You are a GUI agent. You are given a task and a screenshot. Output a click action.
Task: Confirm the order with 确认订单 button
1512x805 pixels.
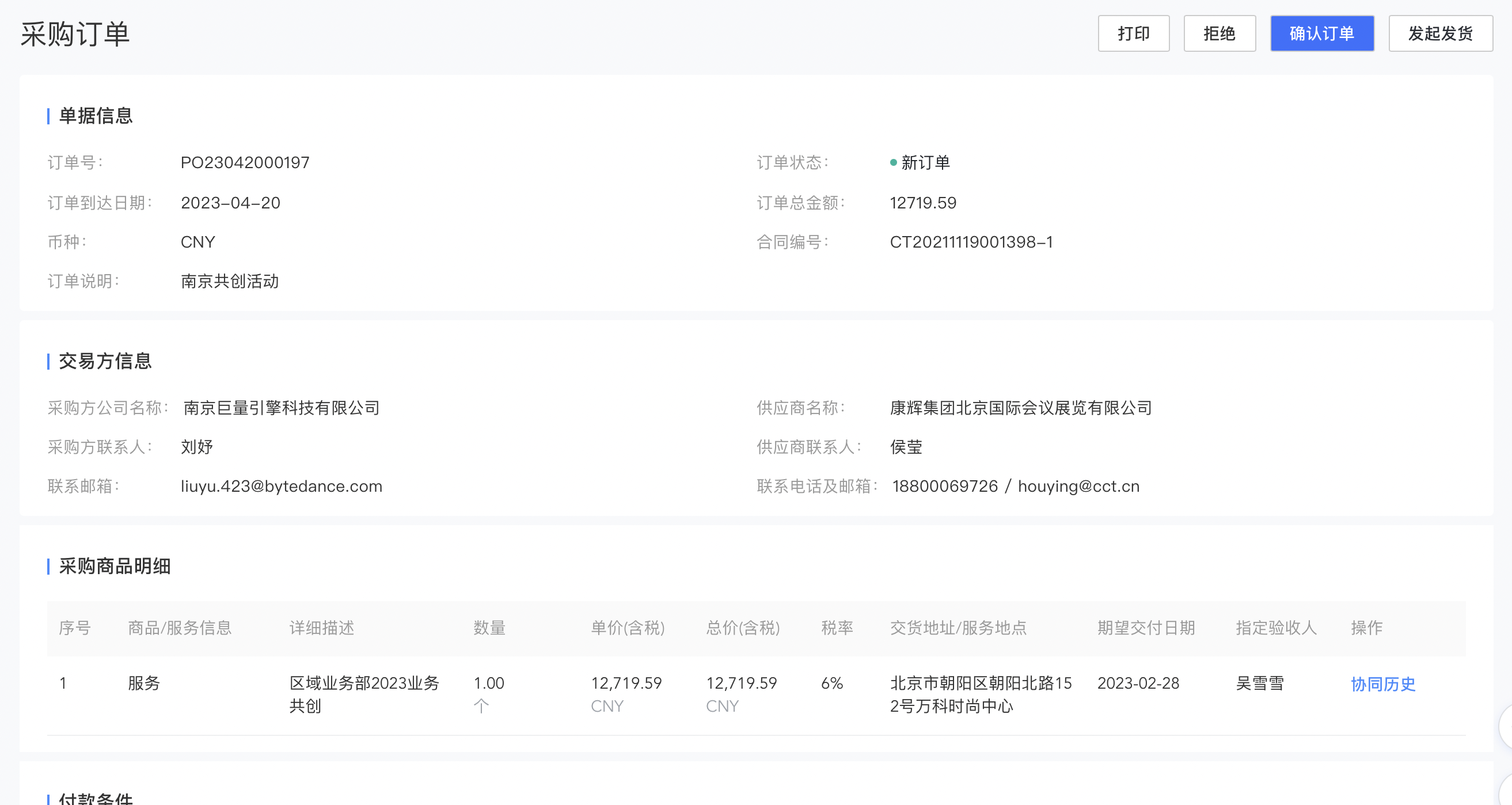click(x=1321, y=33)
